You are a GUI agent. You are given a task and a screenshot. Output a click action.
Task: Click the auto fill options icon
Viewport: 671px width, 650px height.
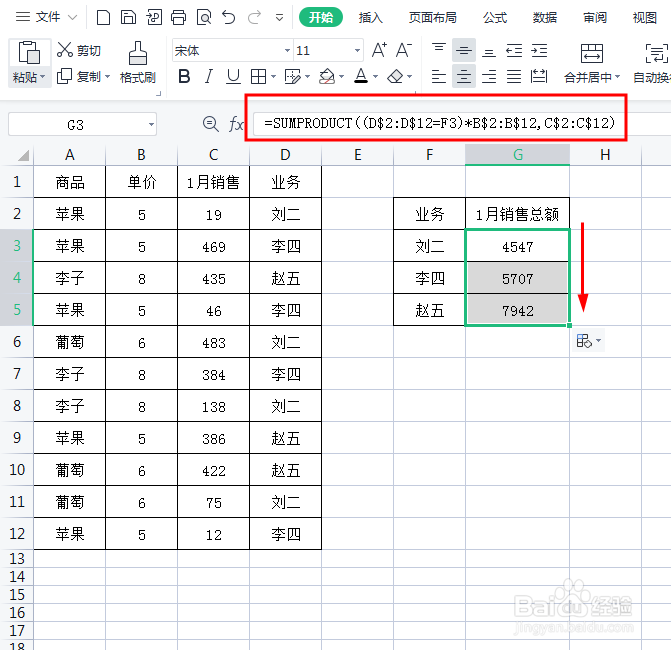coord(584,341)
